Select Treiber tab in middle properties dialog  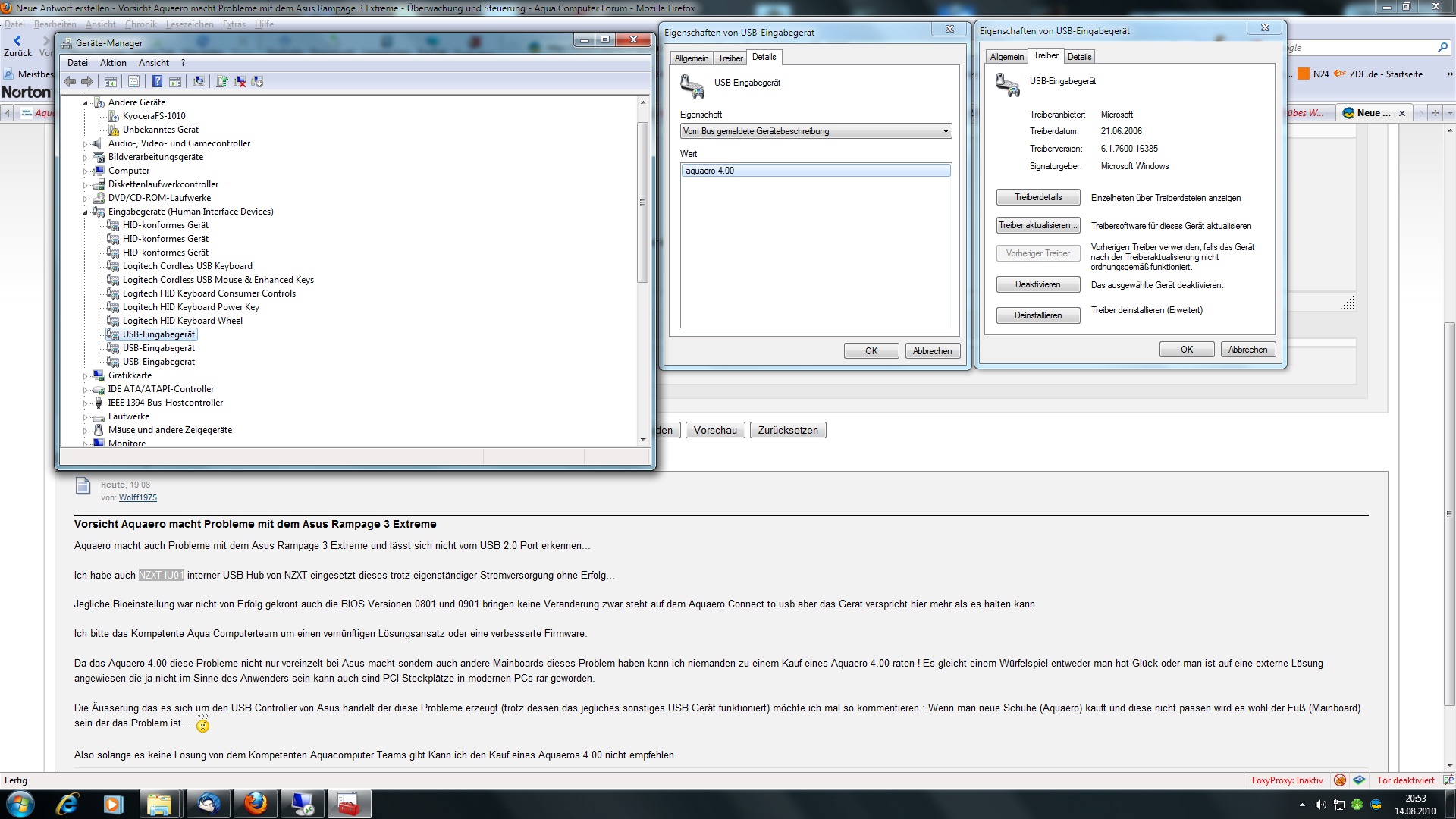[x=730, y=58]
